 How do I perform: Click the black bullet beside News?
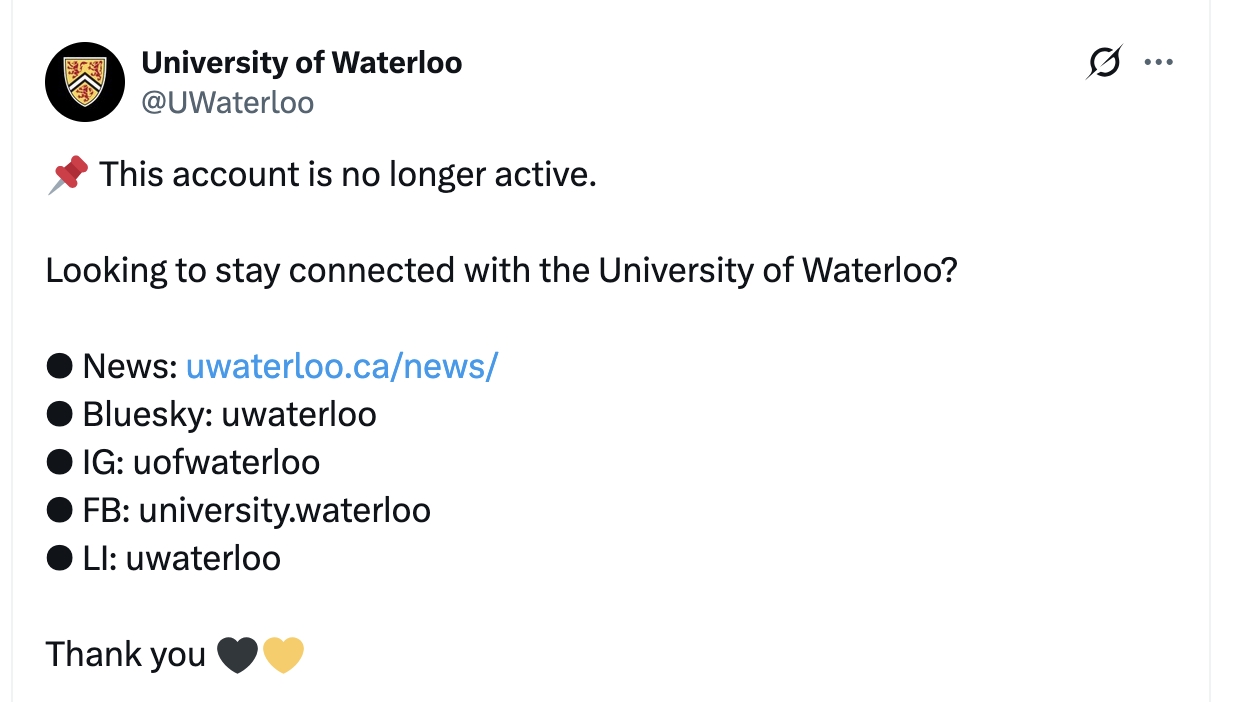[x=60, y=367]
